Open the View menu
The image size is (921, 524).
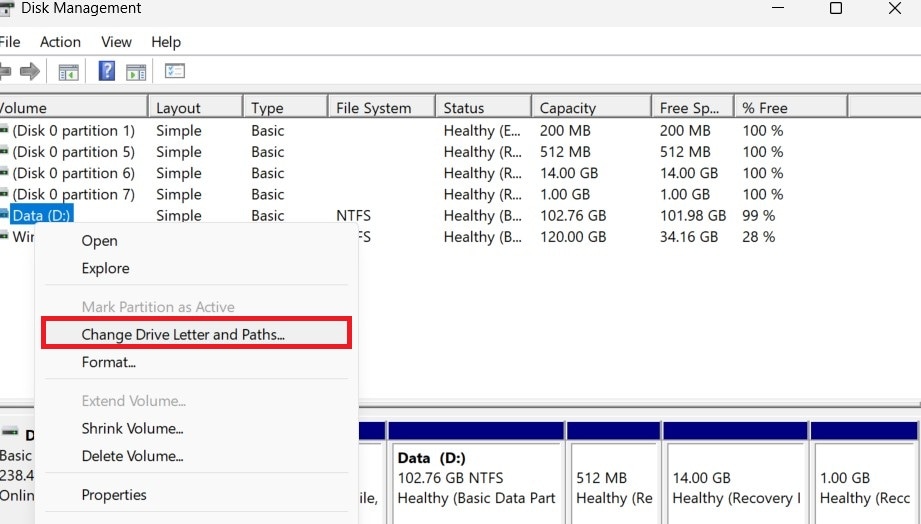116,42
